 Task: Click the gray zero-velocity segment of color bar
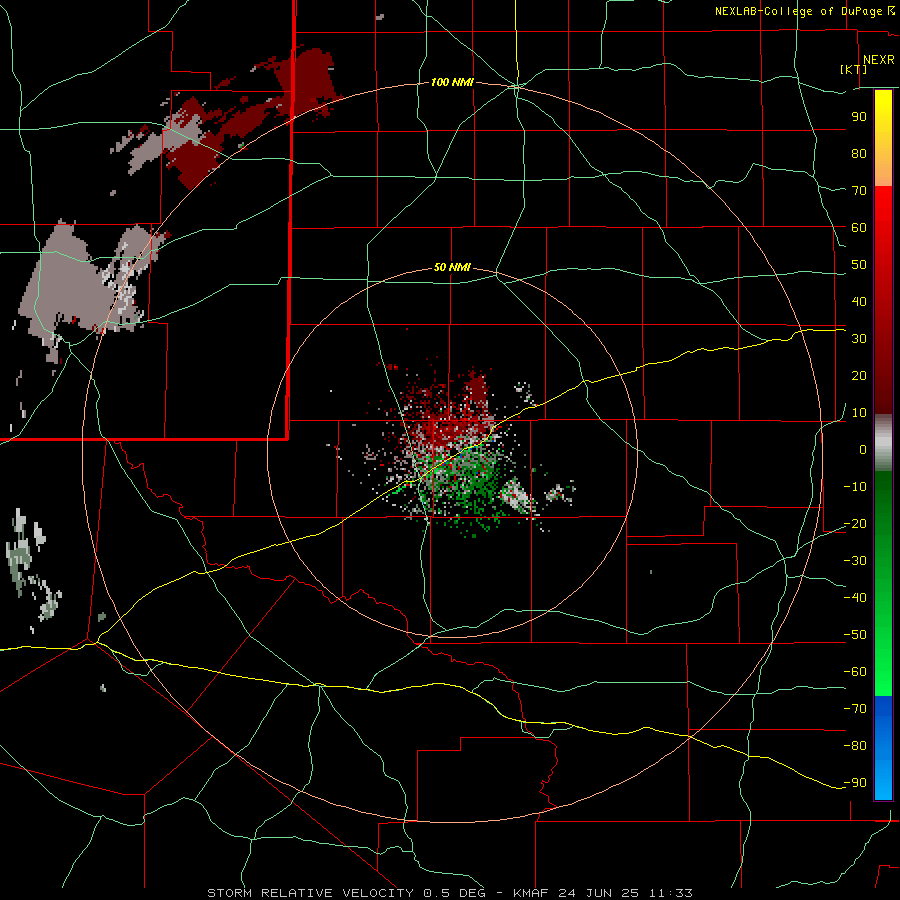pyautogui.click(x=883, y=443)
